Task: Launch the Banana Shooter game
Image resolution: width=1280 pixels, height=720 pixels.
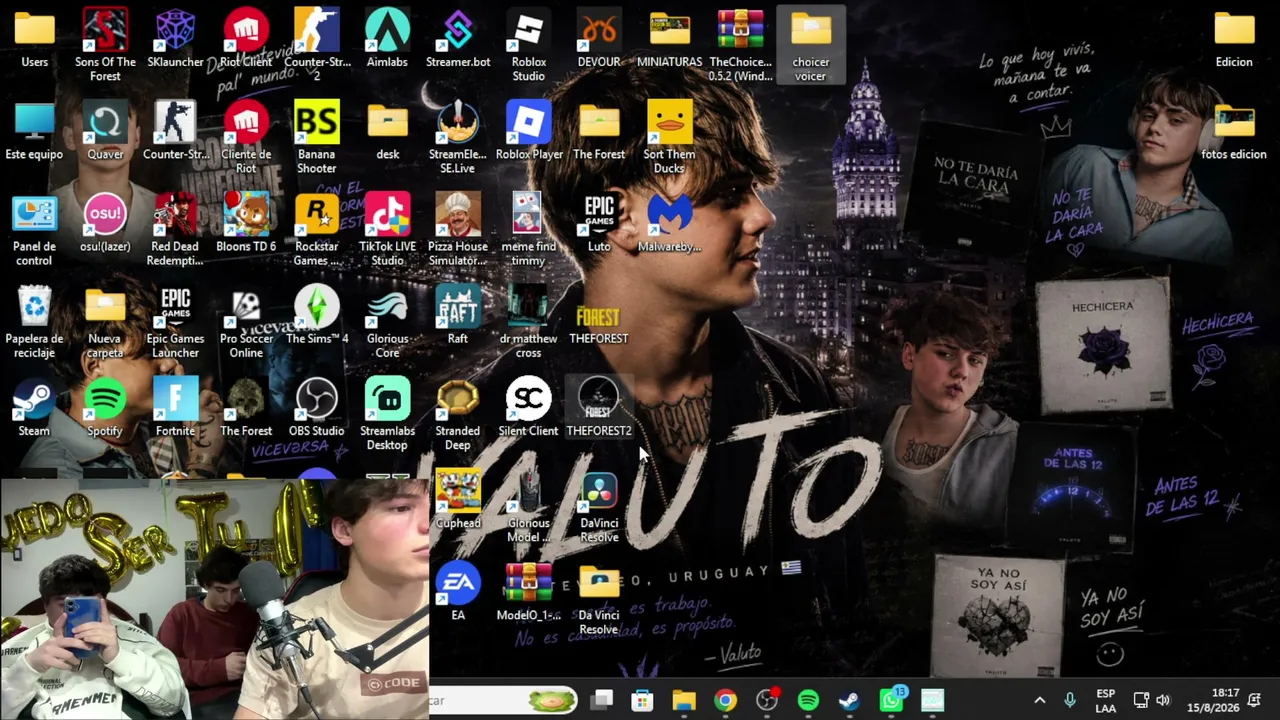Action: click(317, 137)
